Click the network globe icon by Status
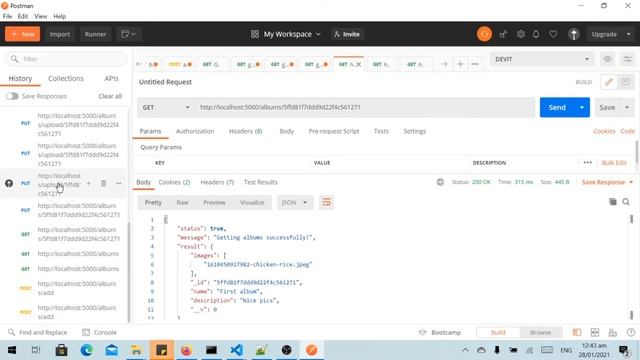This screenshot has width=640, height=360. pyautogui.click(x=440, y=182)
